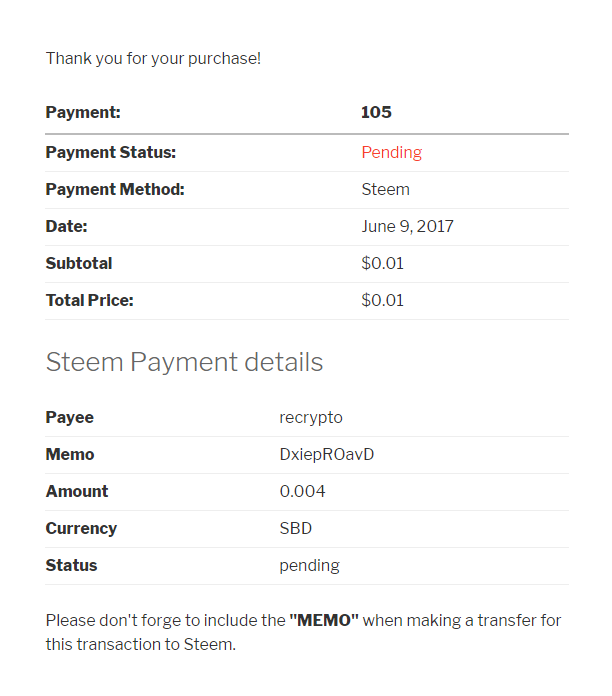Click the Payee label
Image resolution: width=612 pixels, height=696 pixels.
69,417
